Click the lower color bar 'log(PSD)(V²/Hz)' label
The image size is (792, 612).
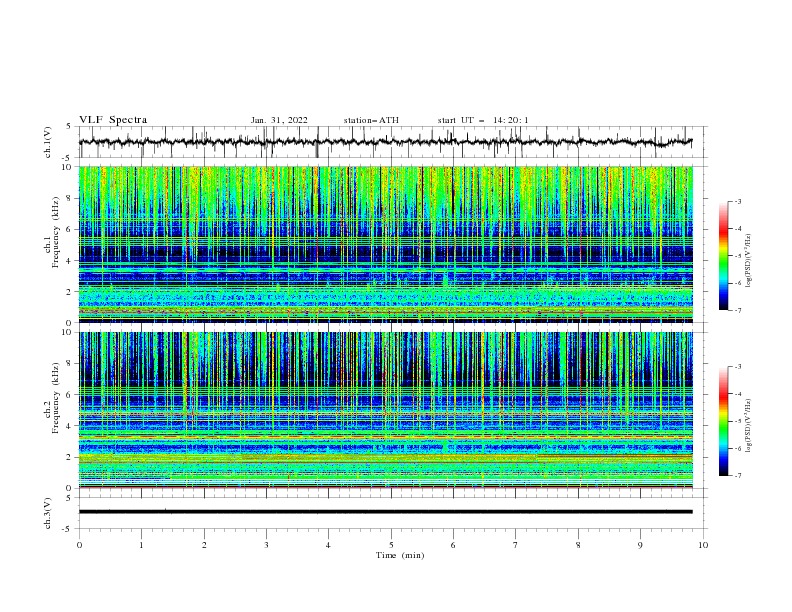pyautogui.click(x=750, y=426)
